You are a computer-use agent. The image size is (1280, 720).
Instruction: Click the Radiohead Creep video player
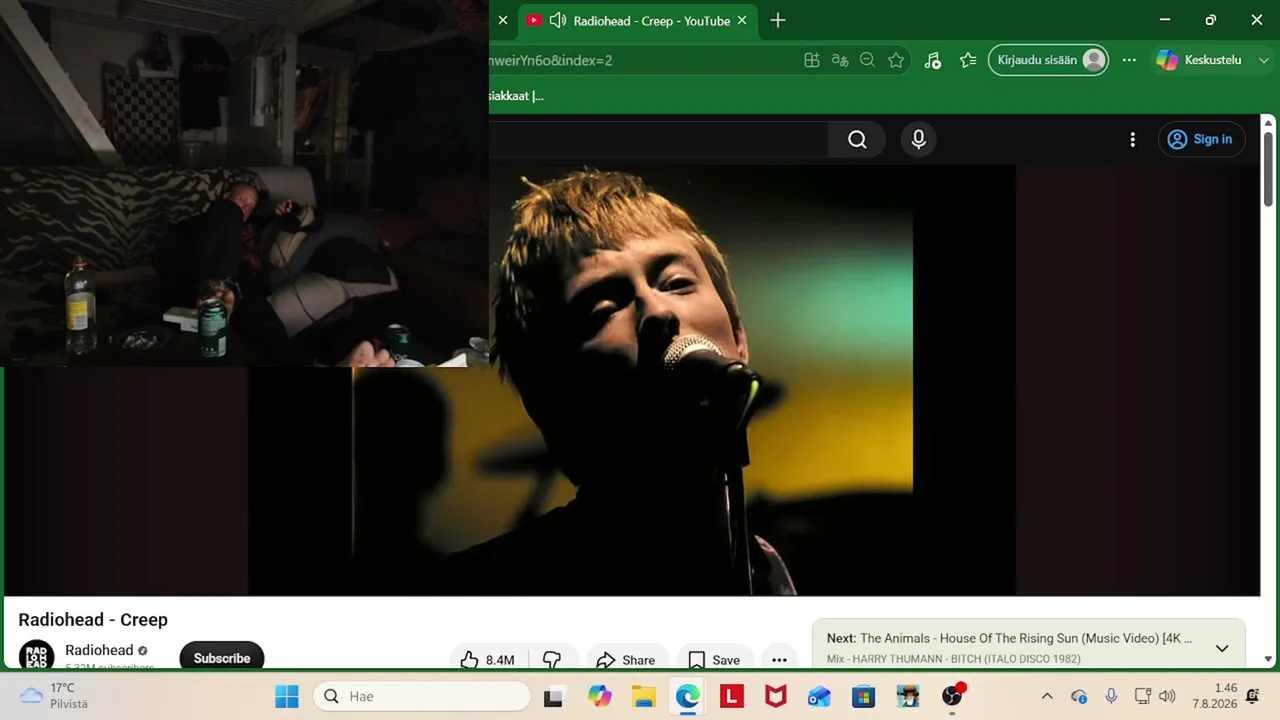[x=632, y=380]
